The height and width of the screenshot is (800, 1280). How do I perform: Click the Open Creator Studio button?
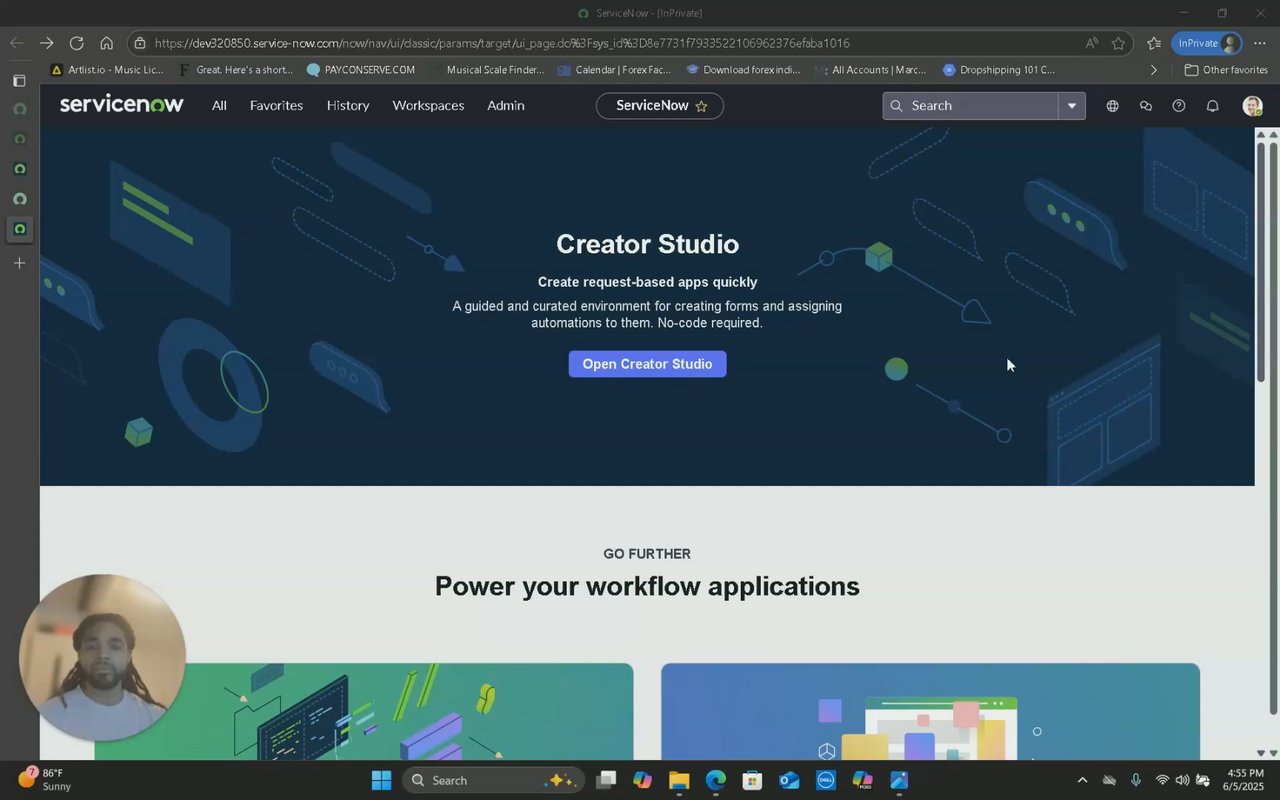coord(648,364)
